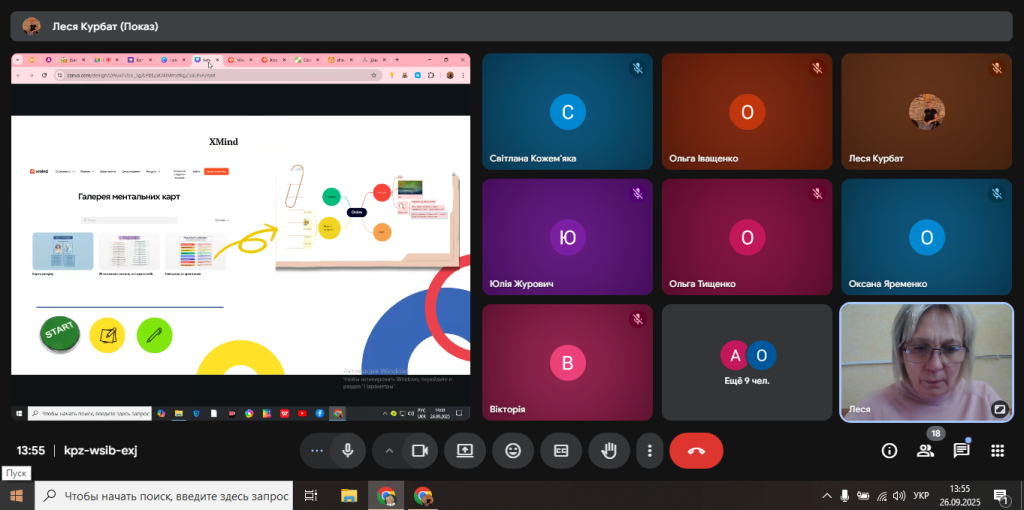Open emoji reactions panel

513,450
